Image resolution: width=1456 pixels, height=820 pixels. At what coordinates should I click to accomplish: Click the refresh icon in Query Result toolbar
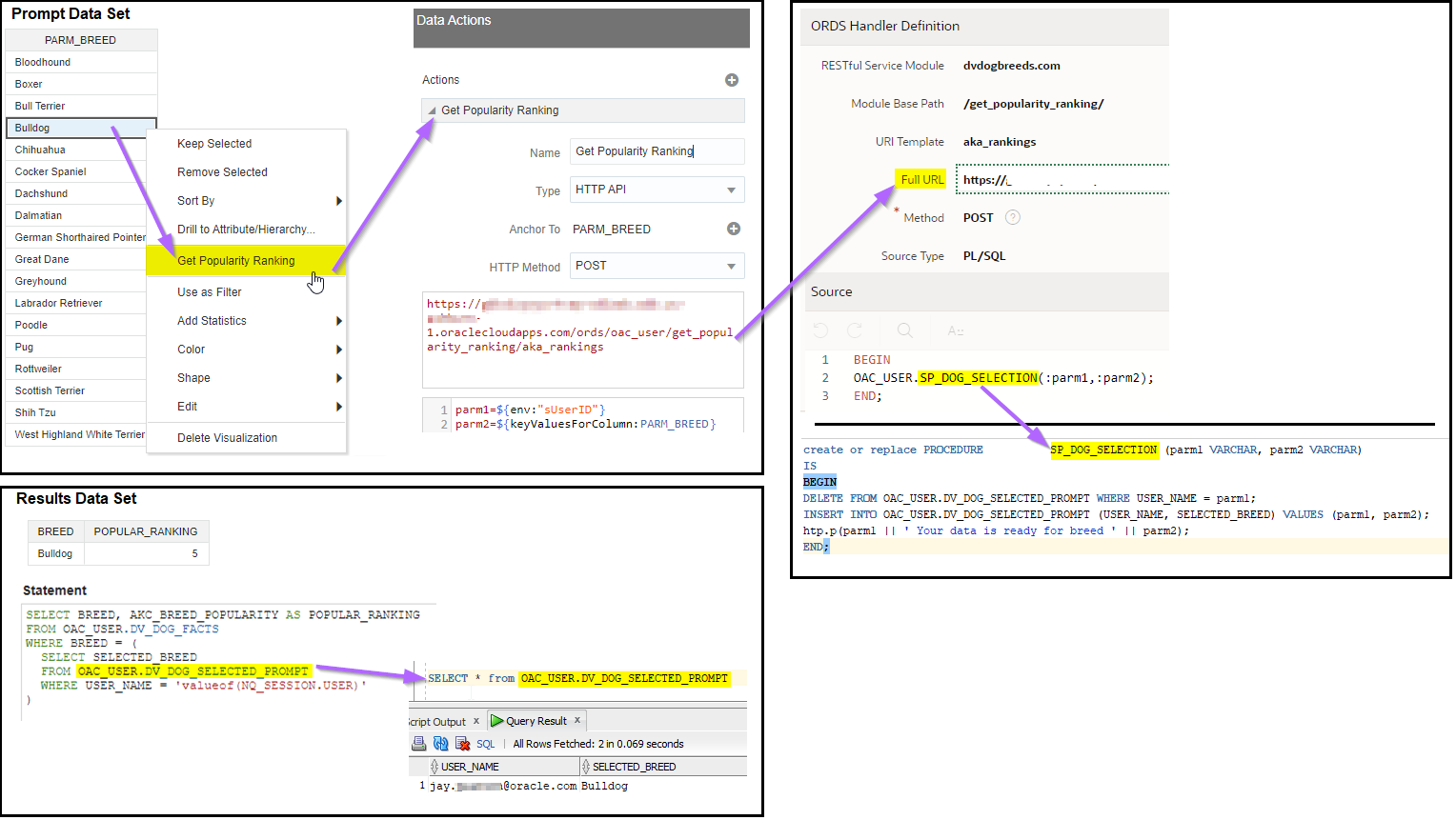(x=440, y=744)
